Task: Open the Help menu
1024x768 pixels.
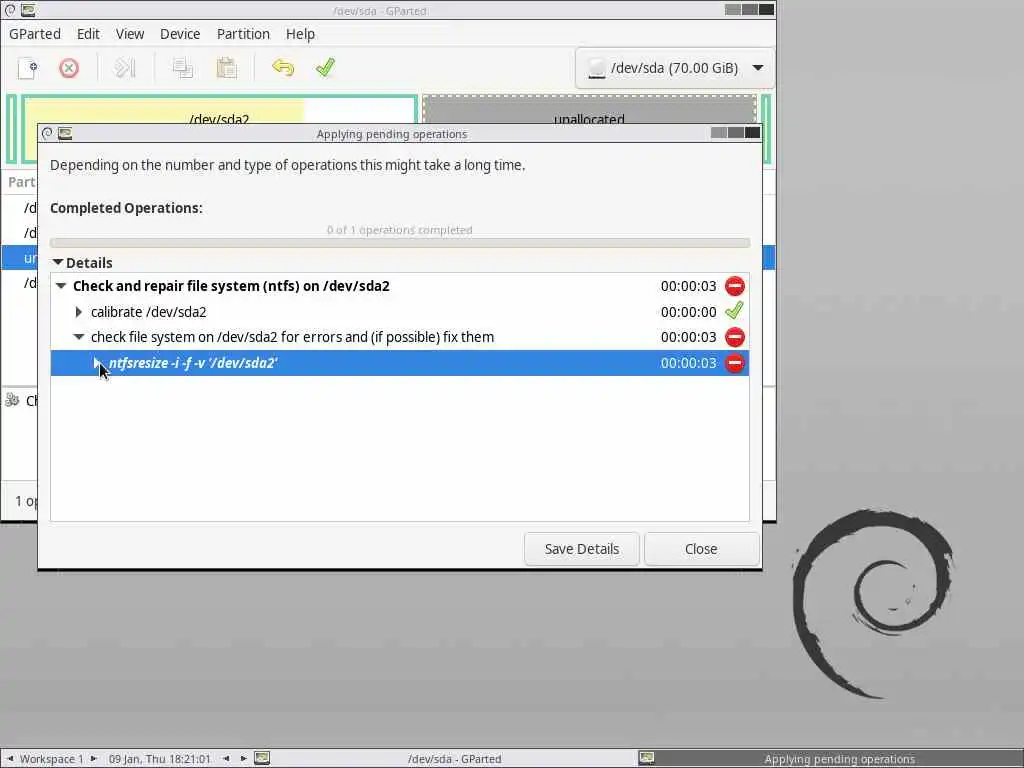Action: (300, 34)
